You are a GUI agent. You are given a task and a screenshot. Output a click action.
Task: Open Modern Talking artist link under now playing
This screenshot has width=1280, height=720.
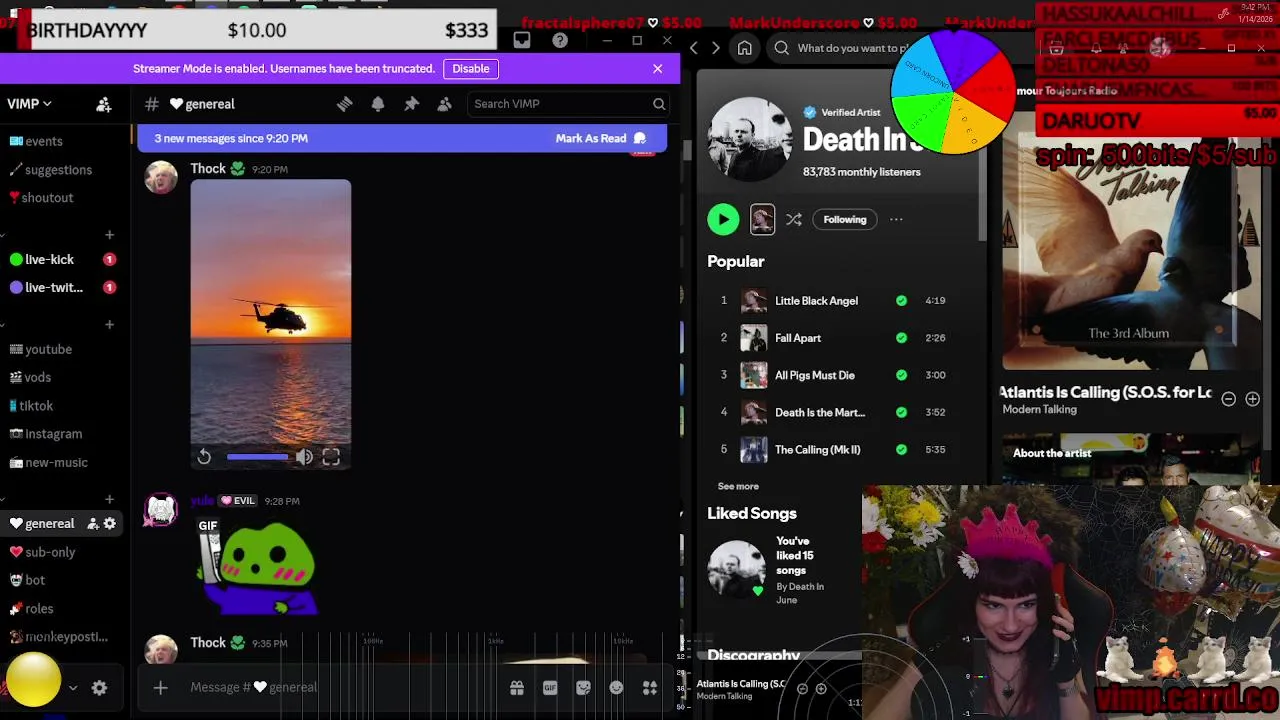pyautogui.click(x=1039, y=410)
